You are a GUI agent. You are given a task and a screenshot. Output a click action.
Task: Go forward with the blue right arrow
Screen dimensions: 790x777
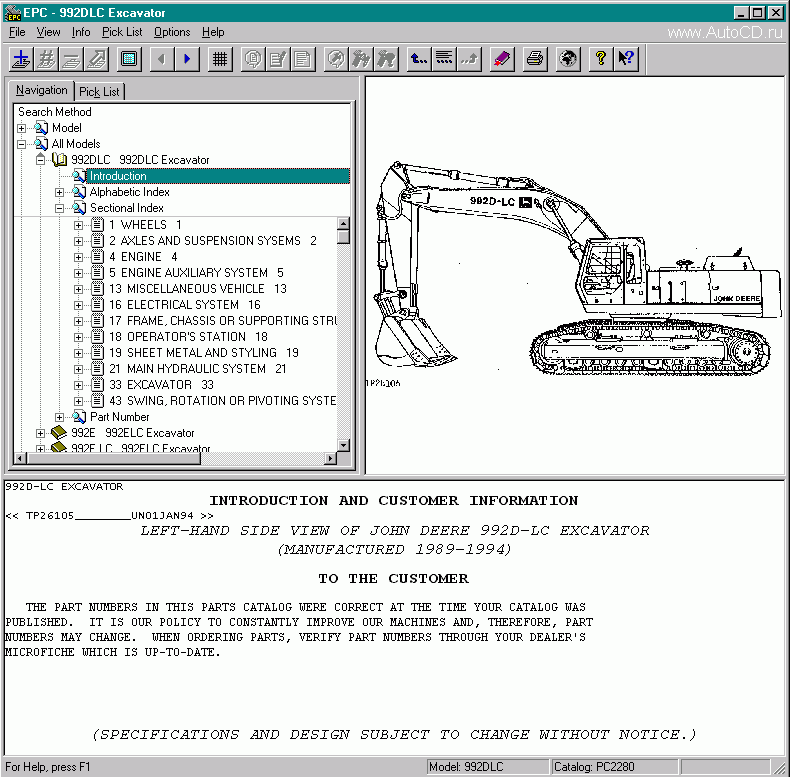point(187,59)
